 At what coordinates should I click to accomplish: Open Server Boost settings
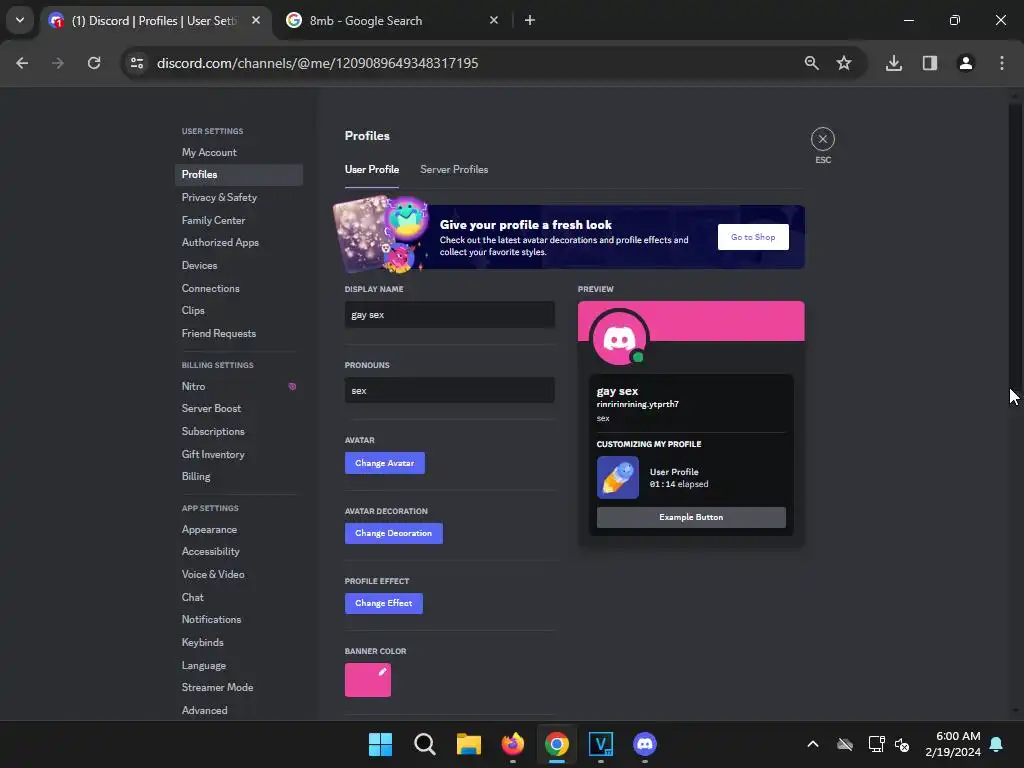tap(238, 408)
